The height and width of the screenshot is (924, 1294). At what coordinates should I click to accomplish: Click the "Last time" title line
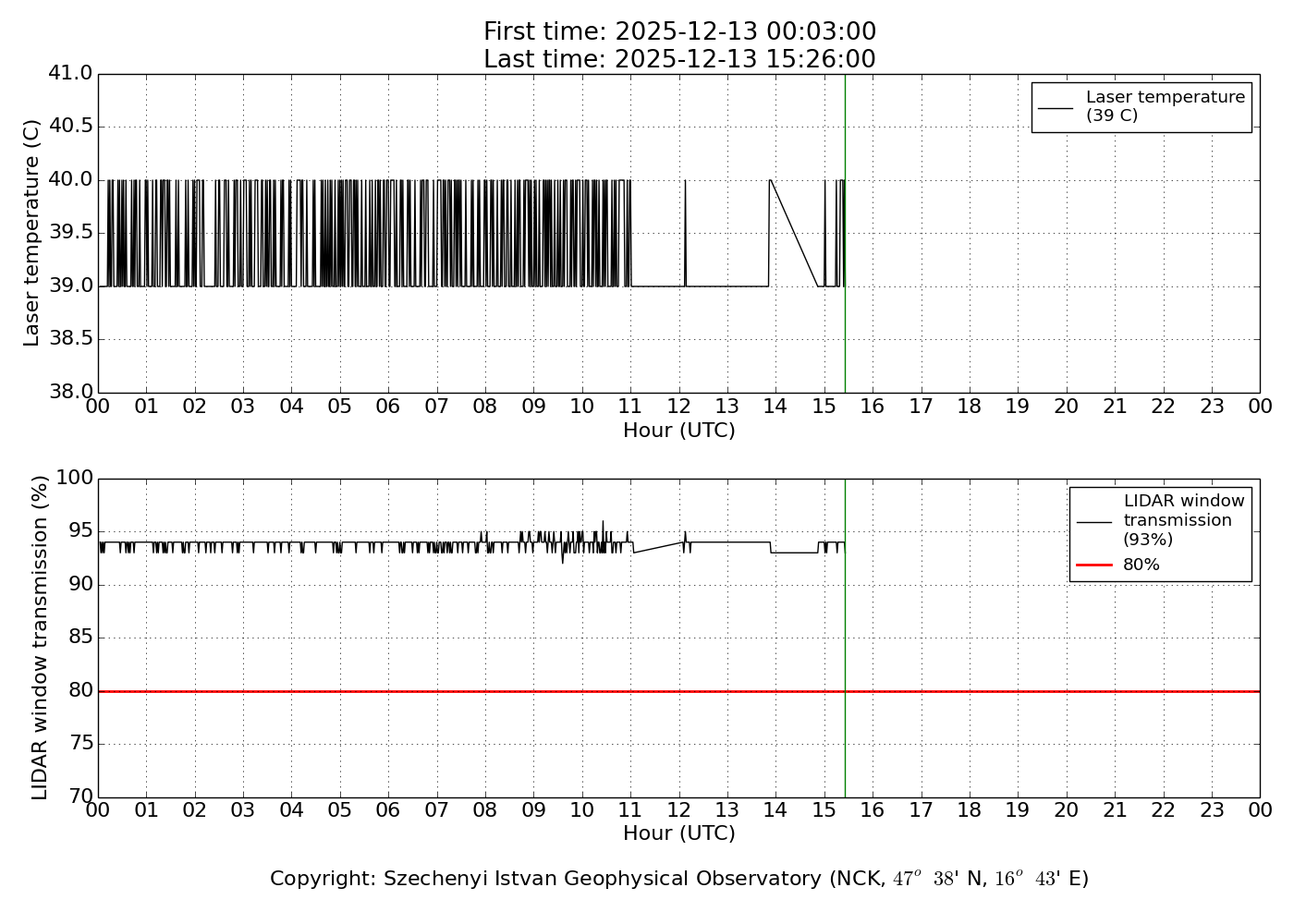tap(679, 59)
